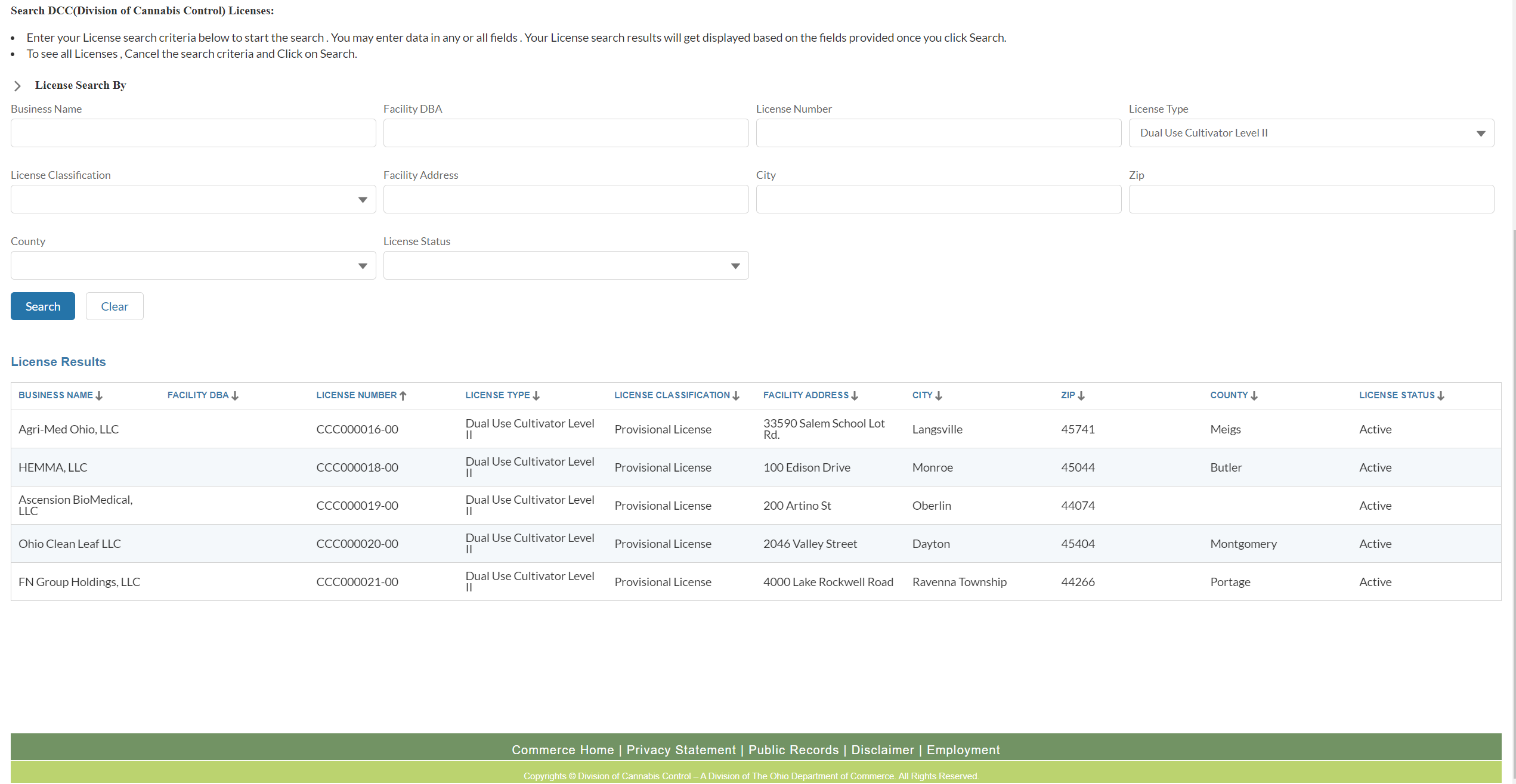Open Disclaimer footer link
Viewport: 1516px width, 784px height.
[x=883, y=750]
